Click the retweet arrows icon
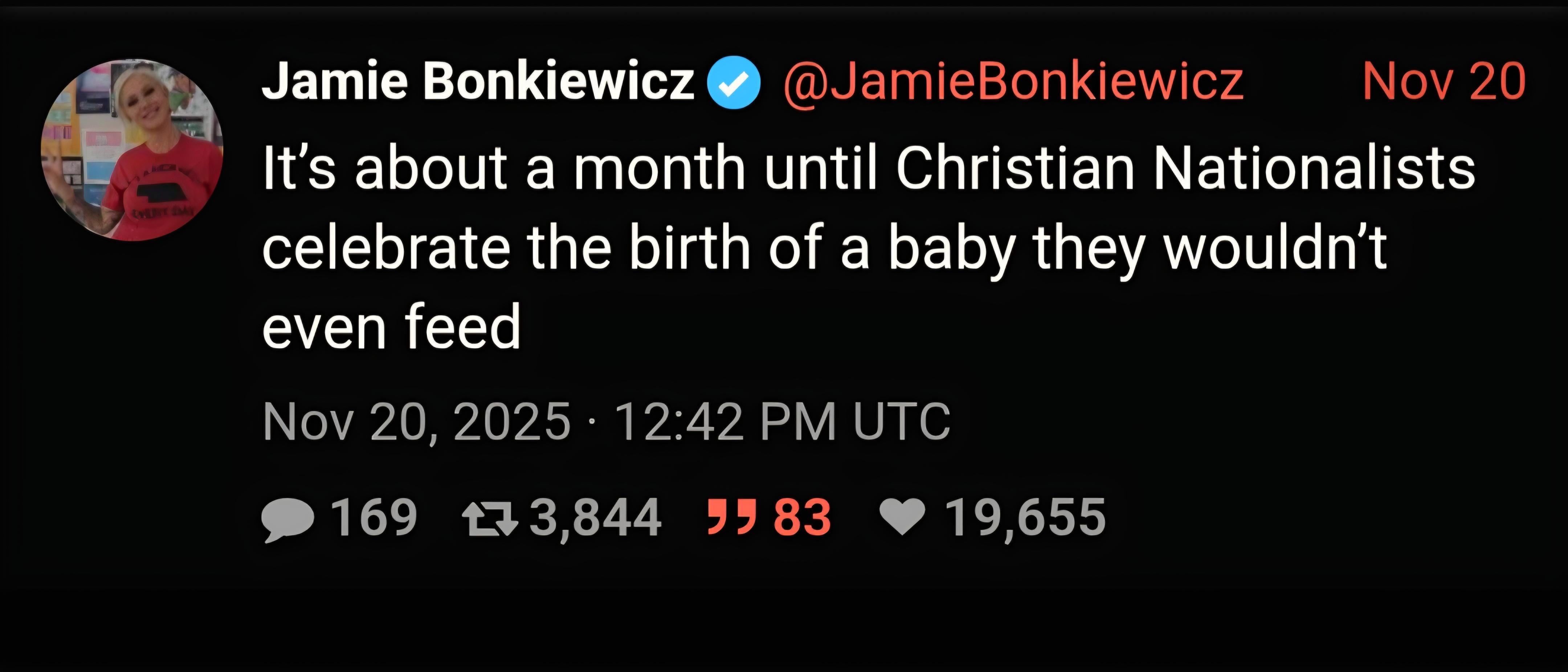 pyautogui.click(x=490, y=519)
